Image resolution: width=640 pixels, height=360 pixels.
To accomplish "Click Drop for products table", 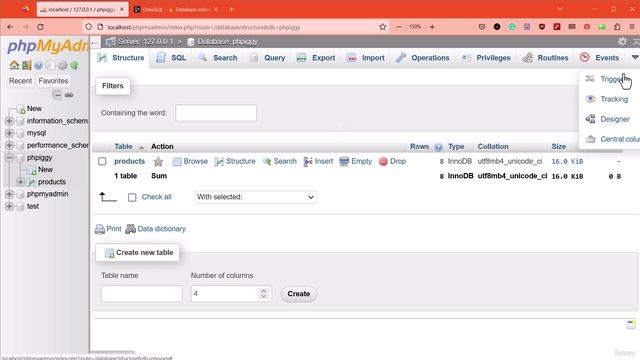I will (393, 161).
